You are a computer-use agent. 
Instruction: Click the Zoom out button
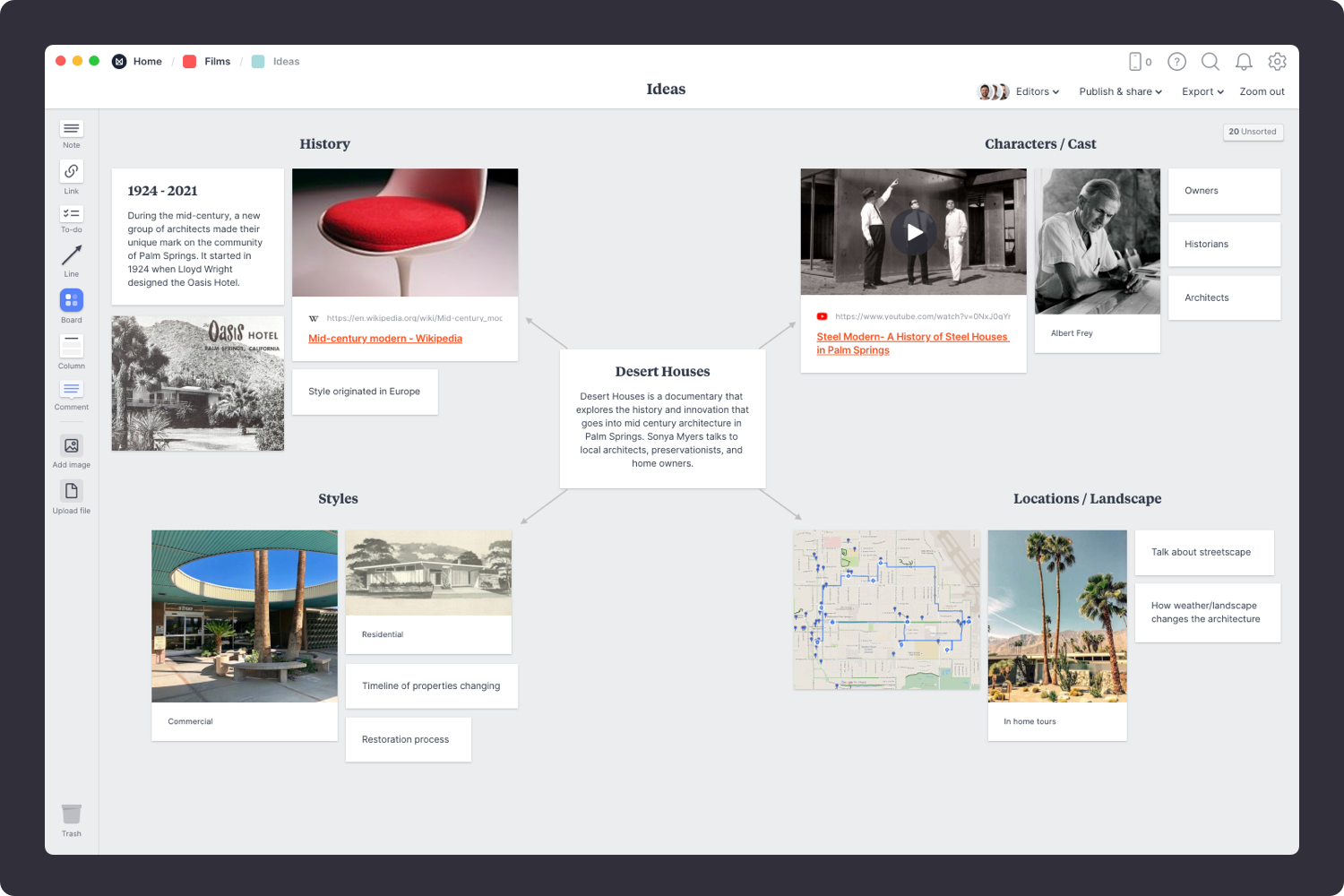point(1262,91)
